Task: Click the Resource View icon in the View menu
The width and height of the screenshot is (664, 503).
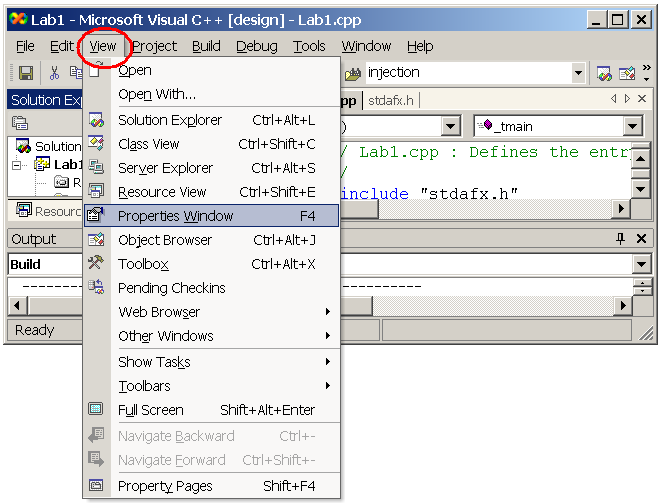Action: tap(96, 192)
